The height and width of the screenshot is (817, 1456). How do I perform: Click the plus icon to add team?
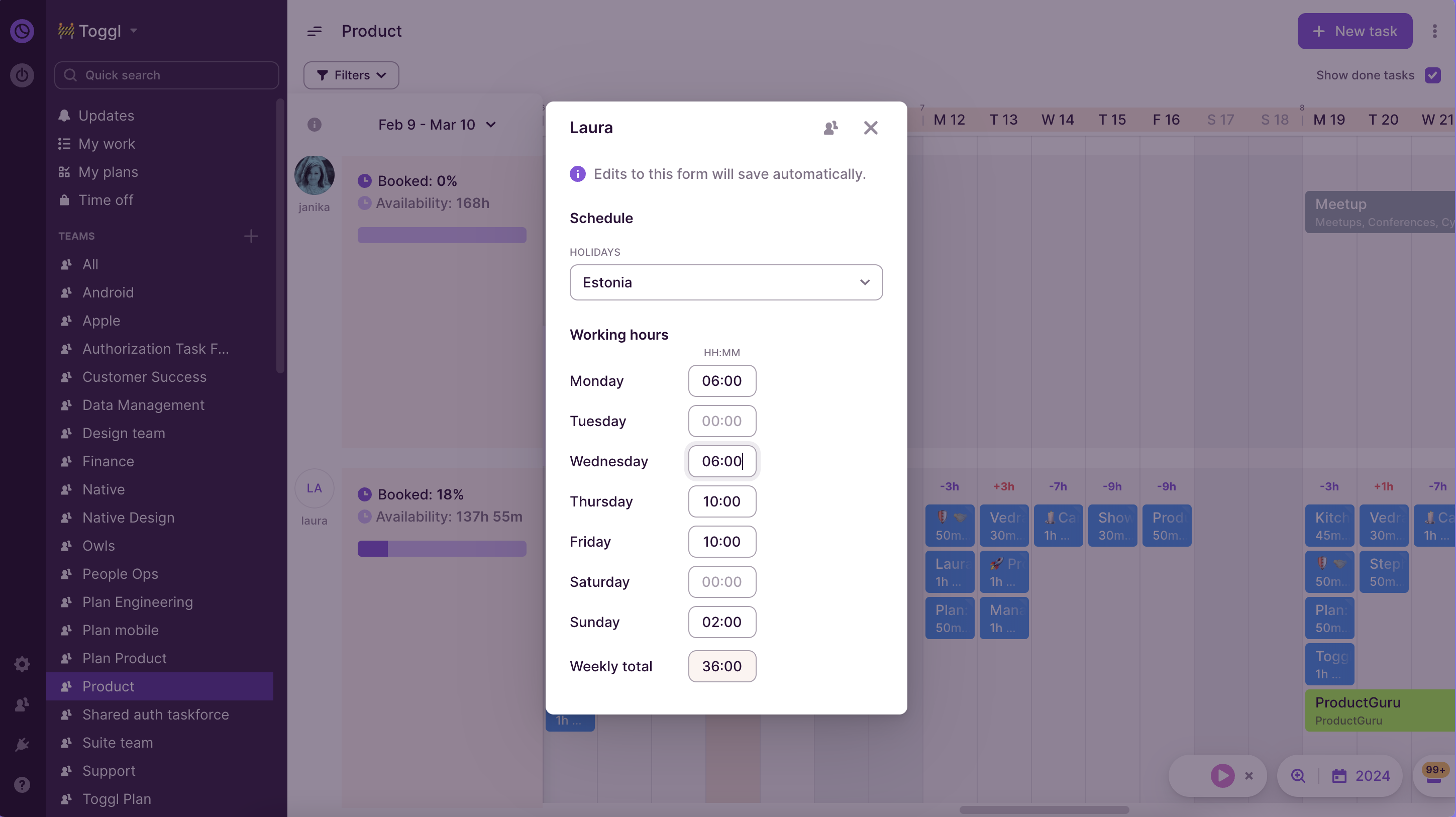point(251,236)
